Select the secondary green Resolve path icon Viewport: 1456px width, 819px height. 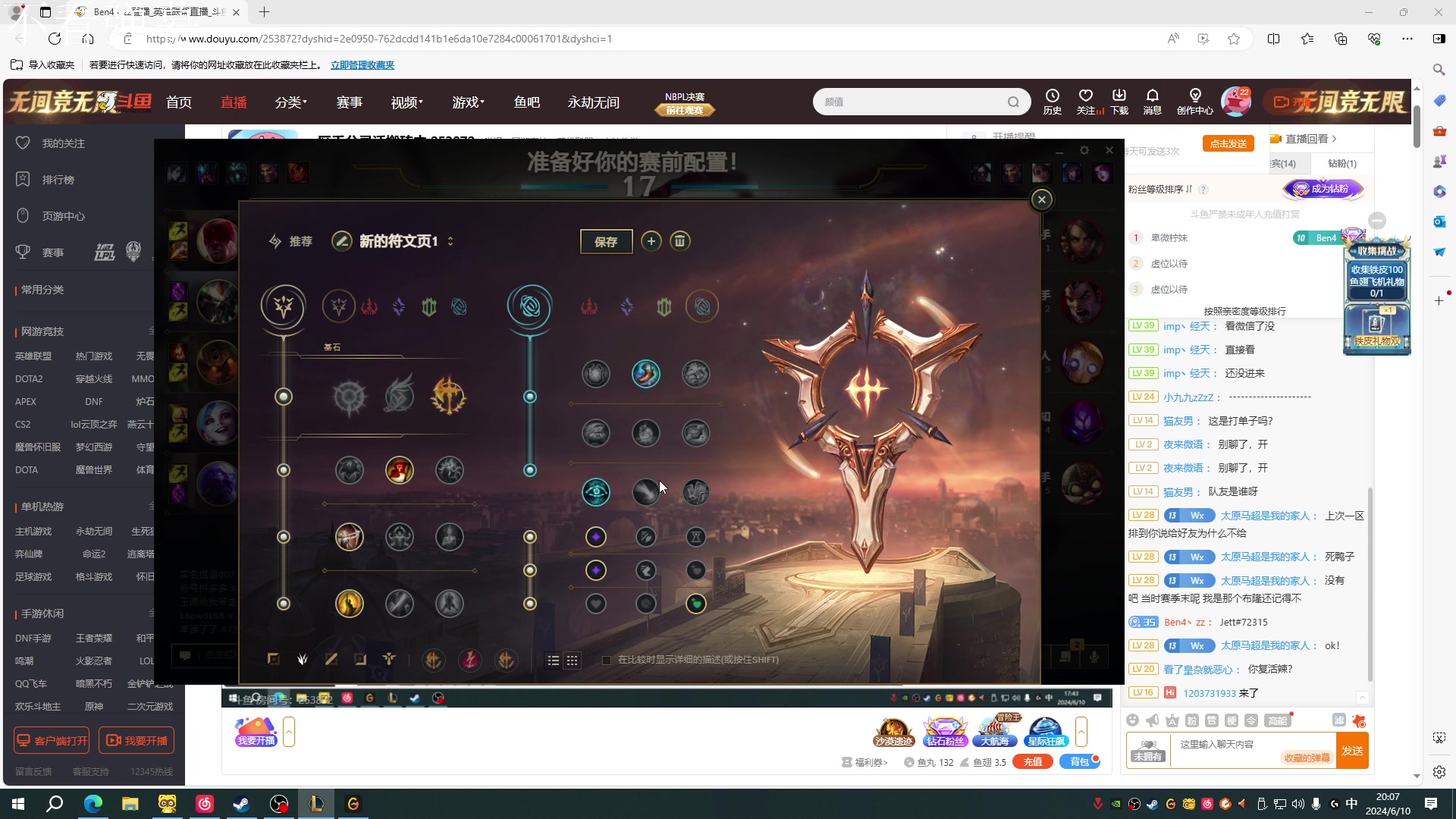tap(664, 306)
